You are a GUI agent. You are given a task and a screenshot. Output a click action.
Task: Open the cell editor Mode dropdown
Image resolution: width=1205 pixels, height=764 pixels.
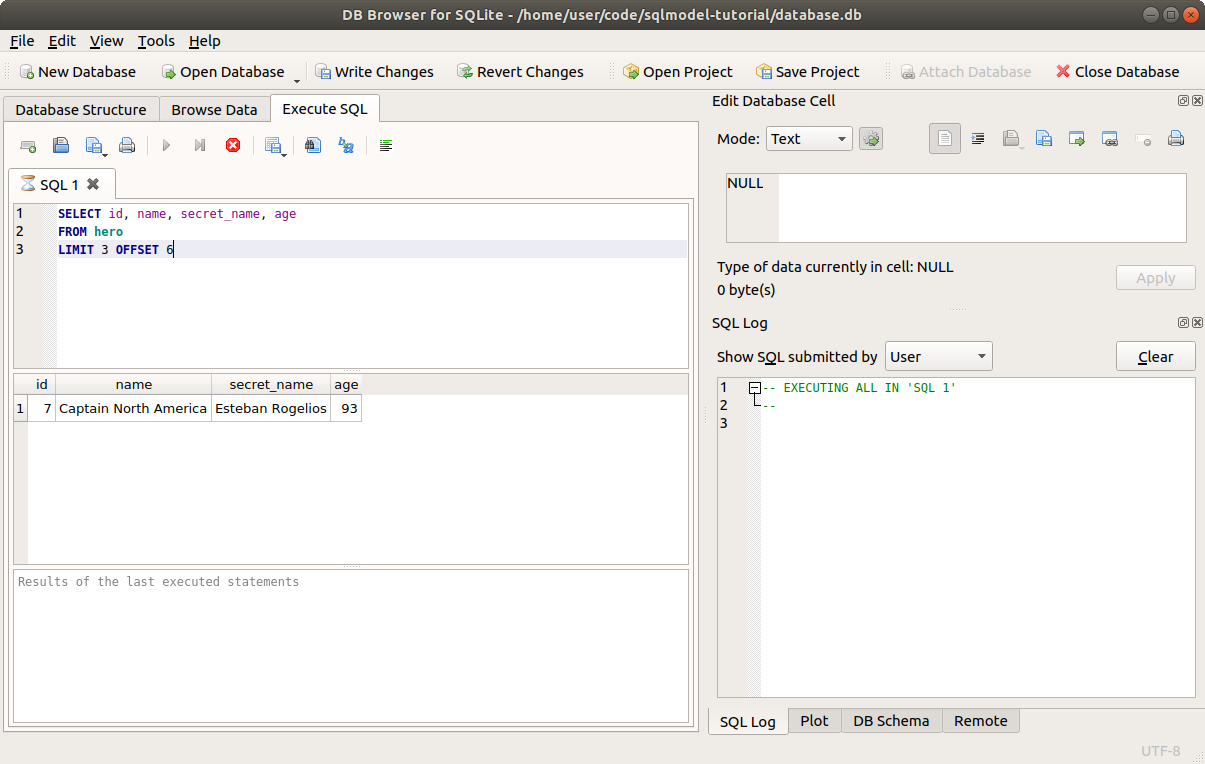tap(808, 138)
